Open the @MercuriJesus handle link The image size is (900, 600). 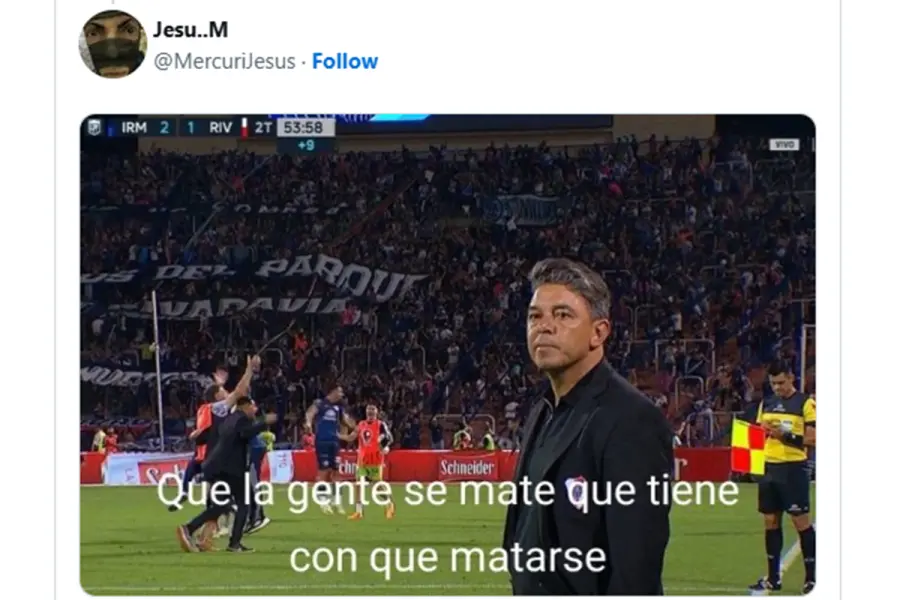pos(224,61)
